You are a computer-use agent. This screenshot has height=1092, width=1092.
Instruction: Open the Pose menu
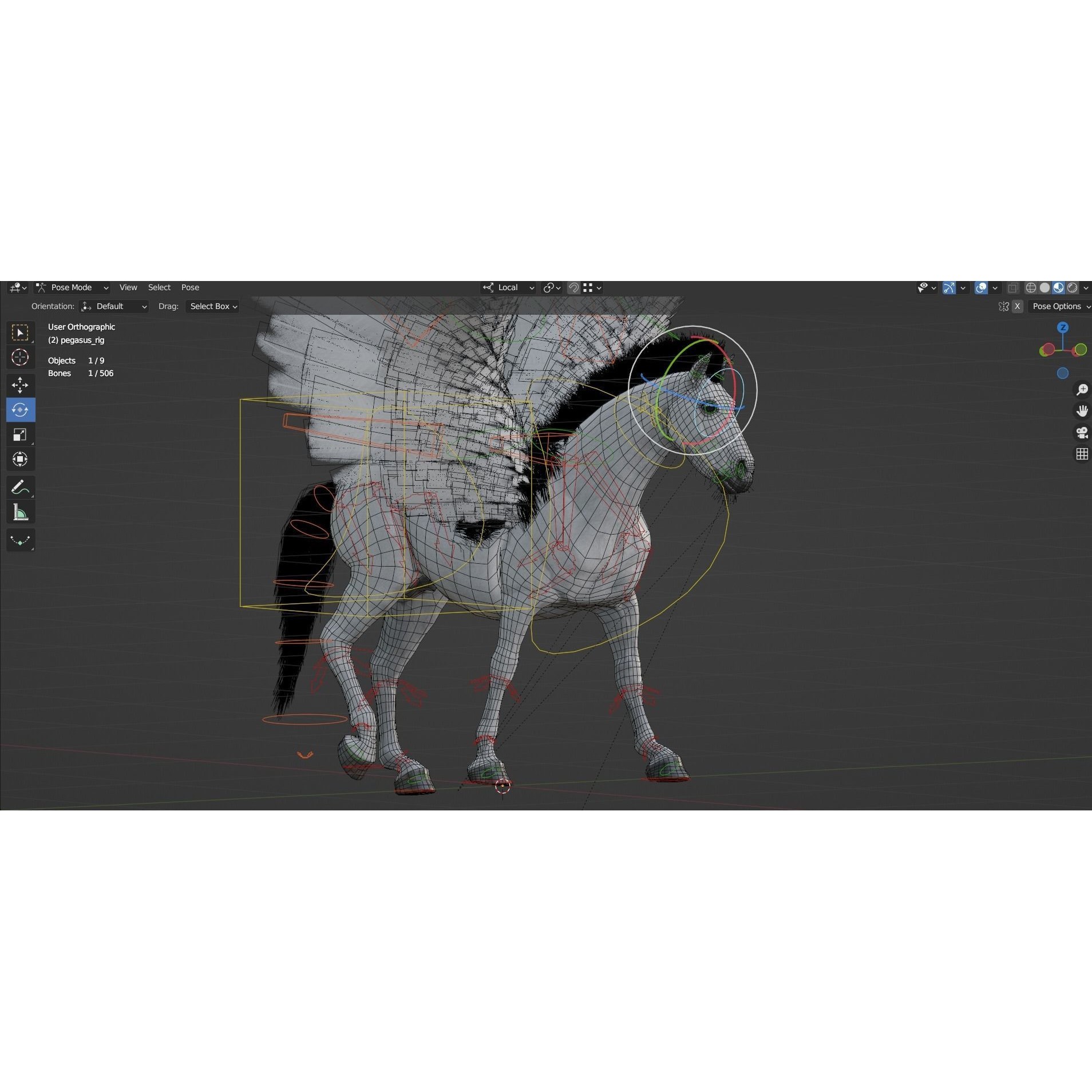pyautogui.click(x=189, y=287)
